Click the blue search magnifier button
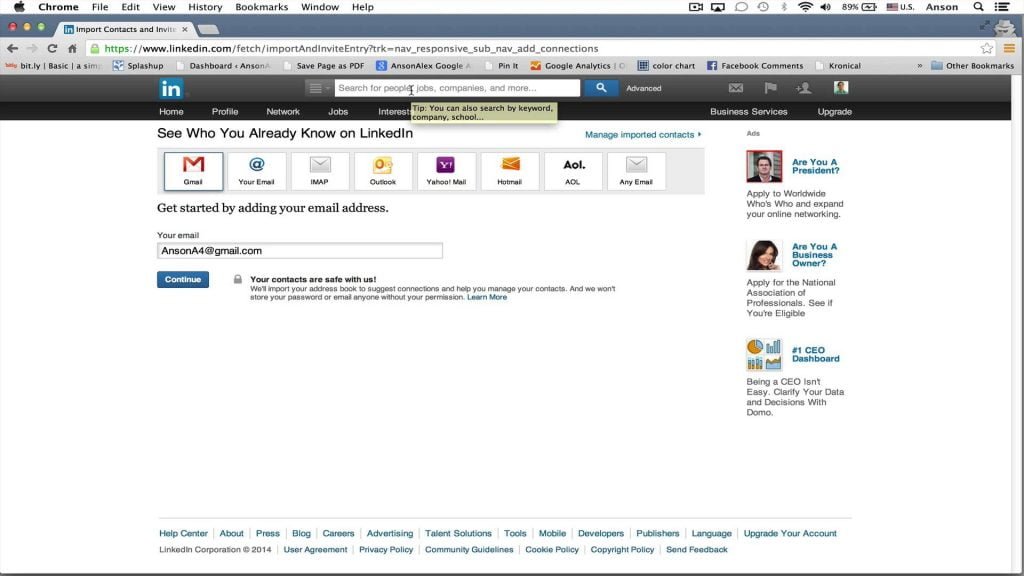1024x576 pixels. click(601, 88)
